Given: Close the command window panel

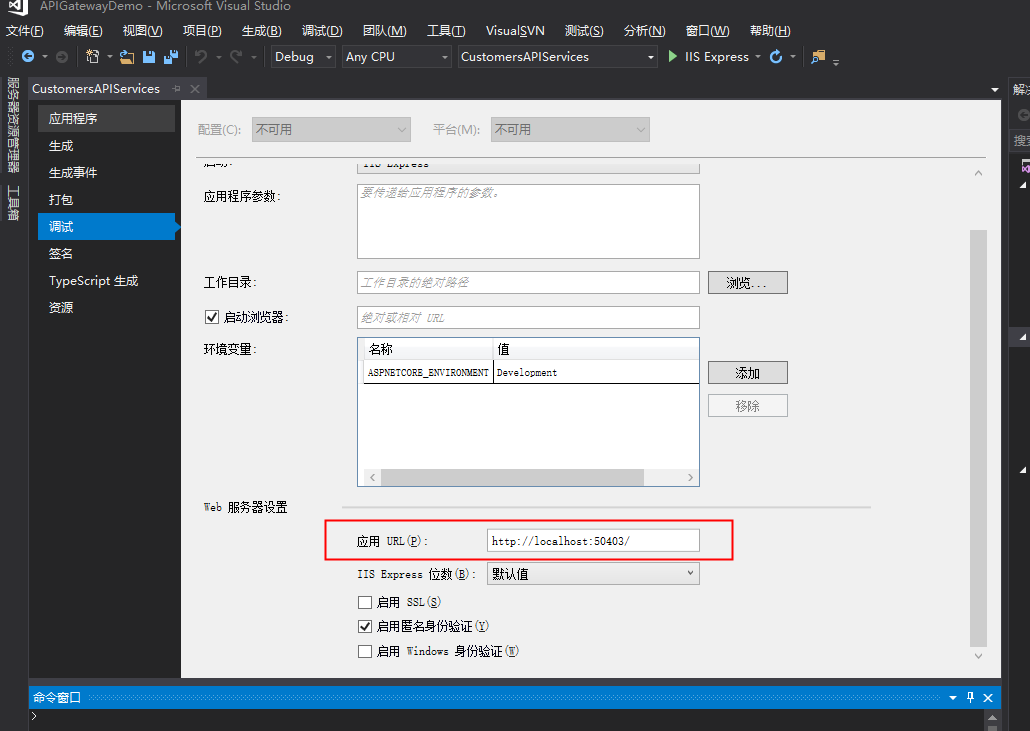Looking at the screenshot, I should click(x=988, y=698).
